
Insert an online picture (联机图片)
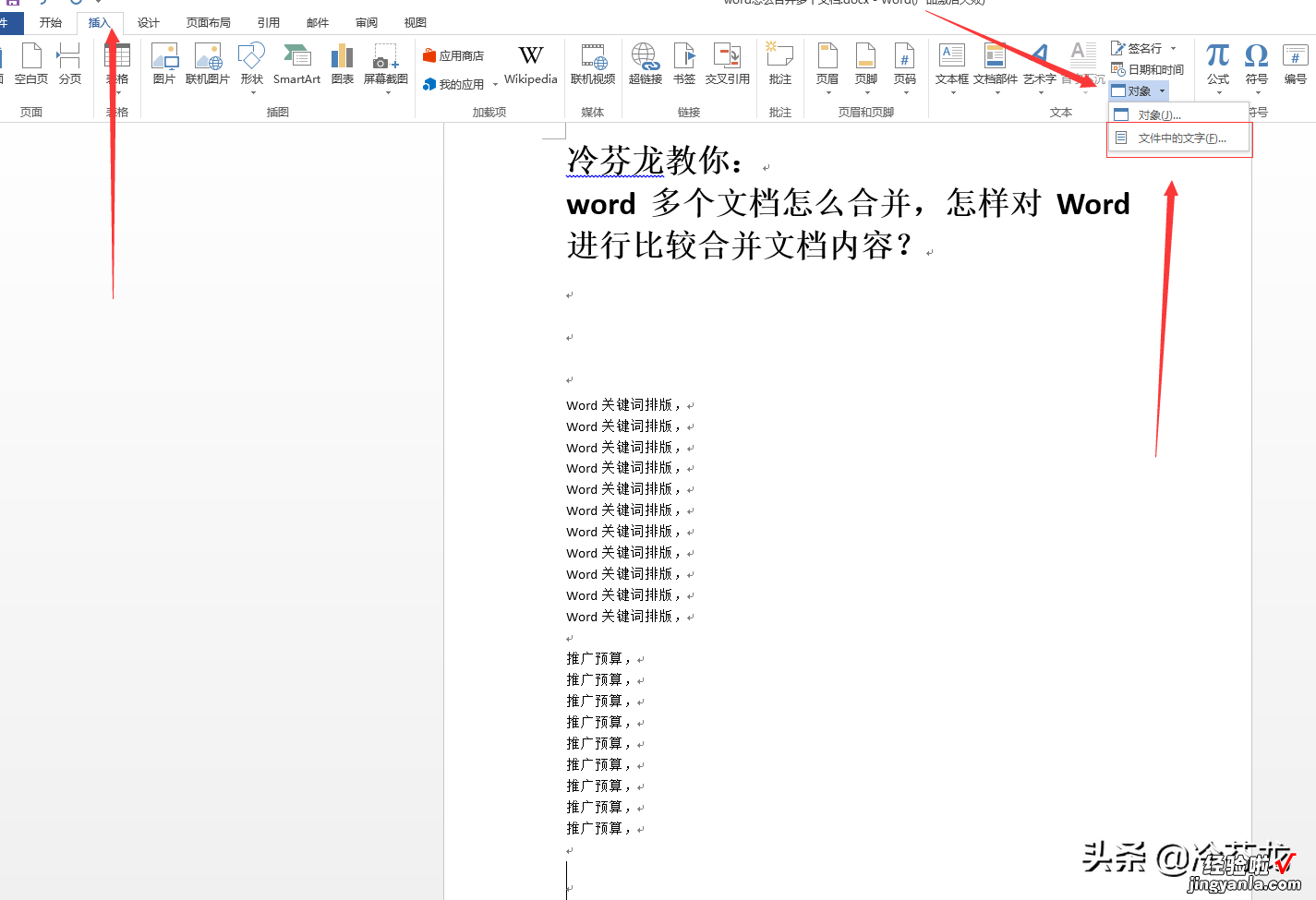point(208,64)
